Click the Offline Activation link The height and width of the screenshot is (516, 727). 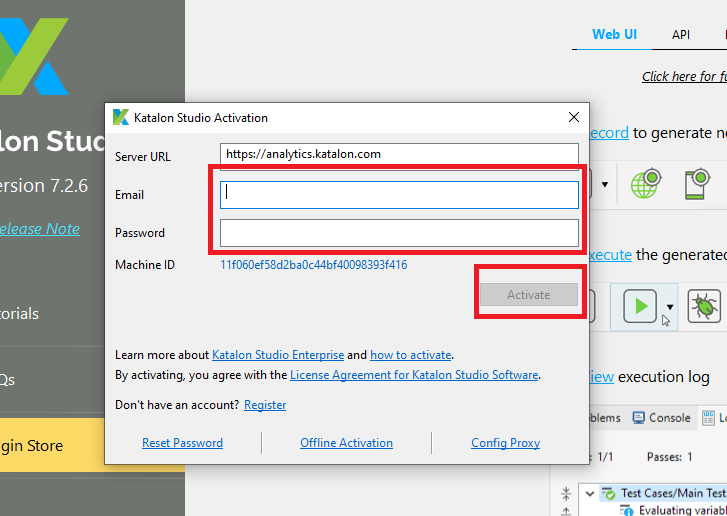coord(346,443)
